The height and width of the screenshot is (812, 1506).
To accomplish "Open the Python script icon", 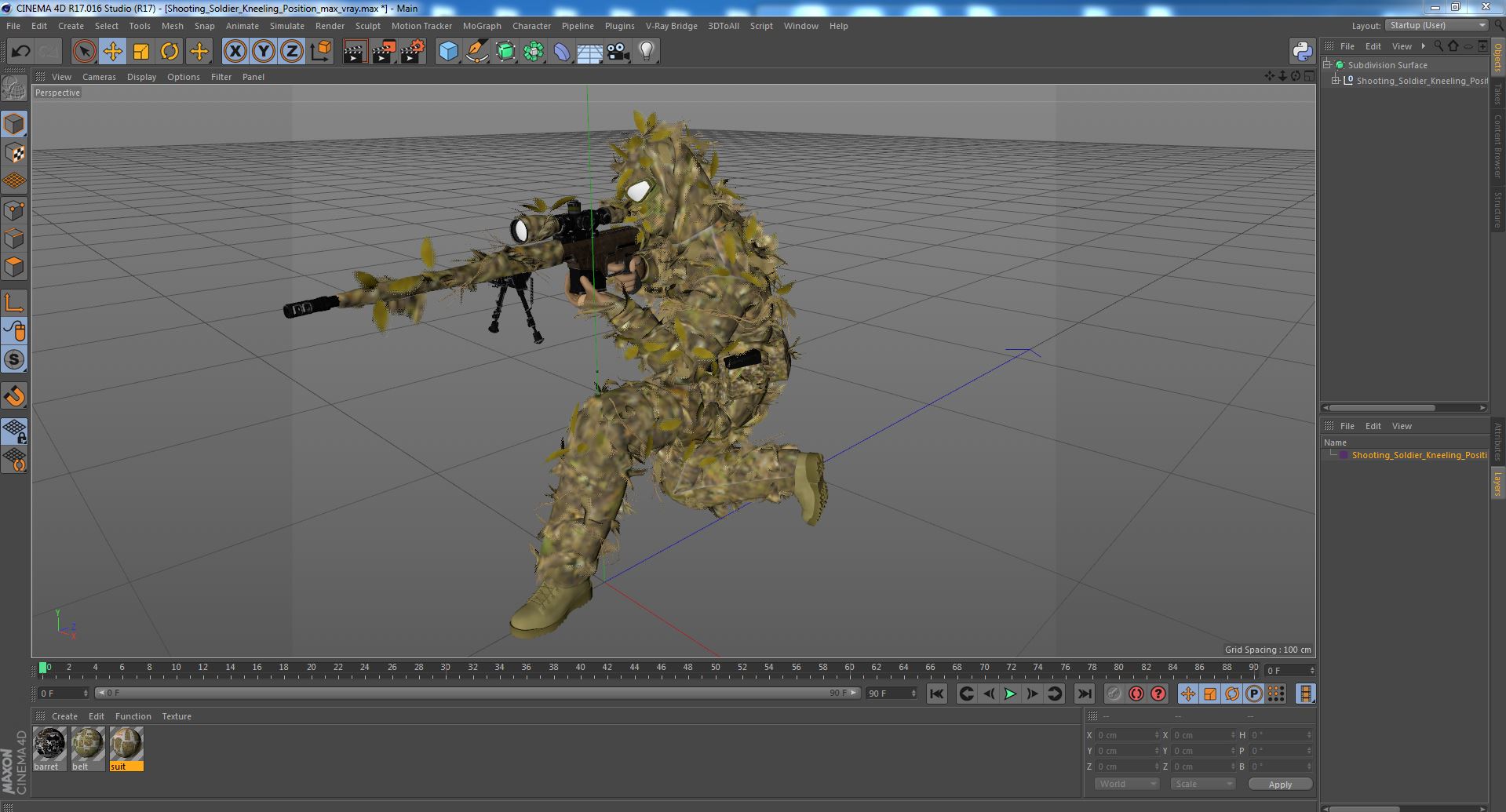I will click(1302, 52).
